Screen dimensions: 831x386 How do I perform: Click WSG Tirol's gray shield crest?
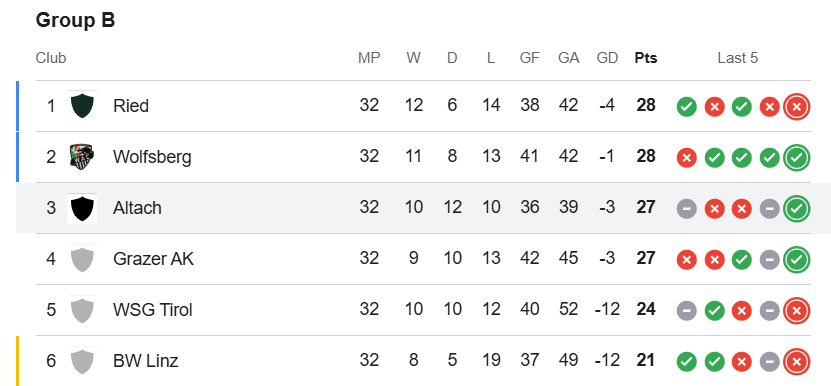click(82, 310)
